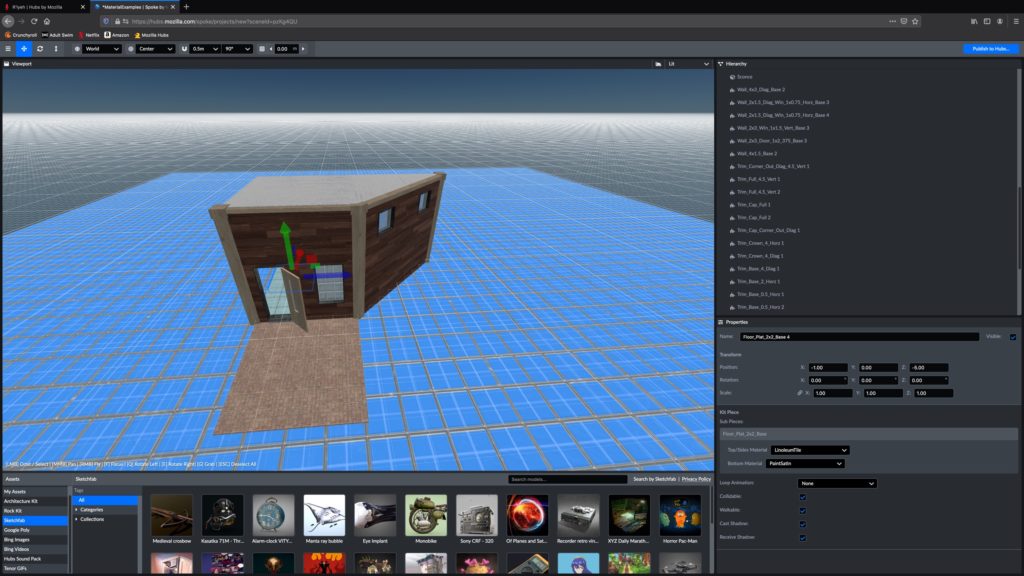Open Mozilla Hubs bookmark

(x=152, y=35)
